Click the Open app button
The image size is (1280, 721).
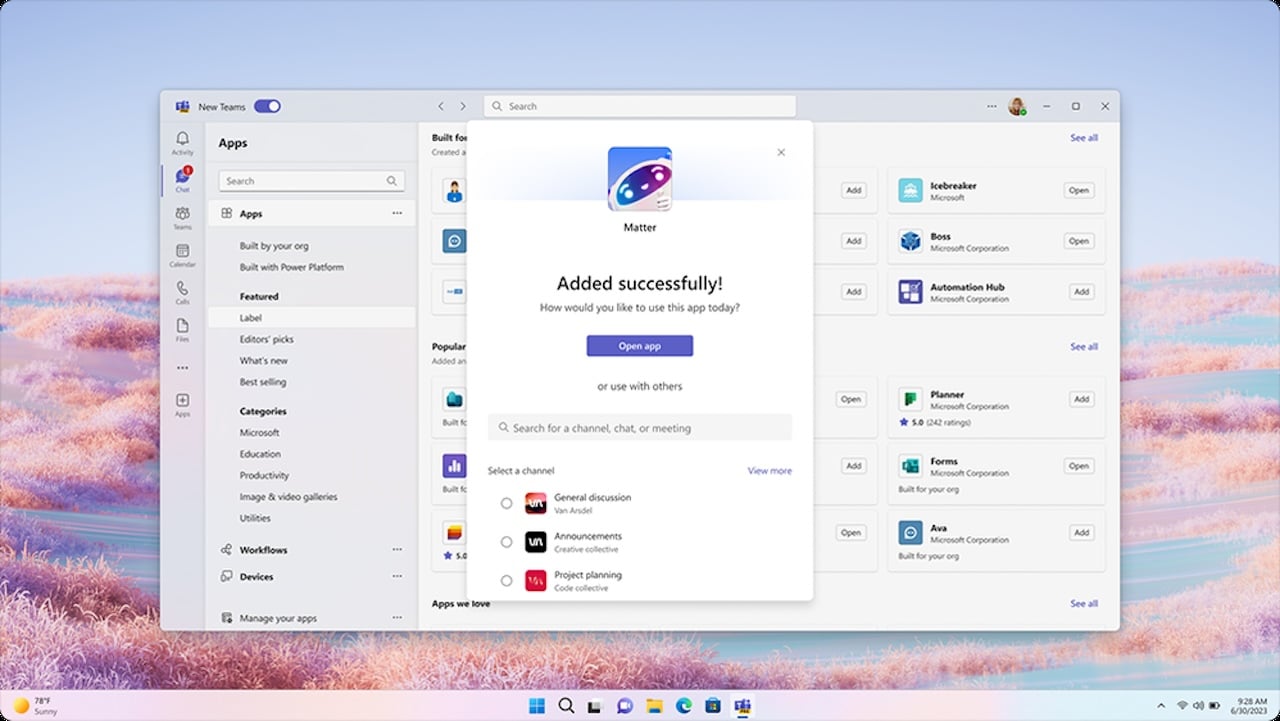coord(639,346)
